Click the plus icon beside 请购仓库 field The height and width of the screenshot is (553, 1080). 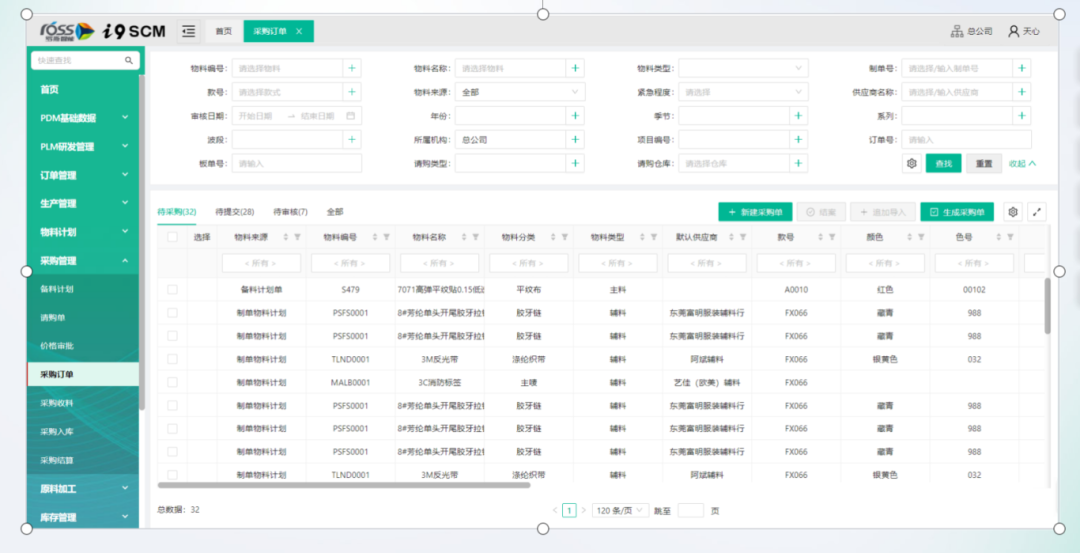pos(798,163)
